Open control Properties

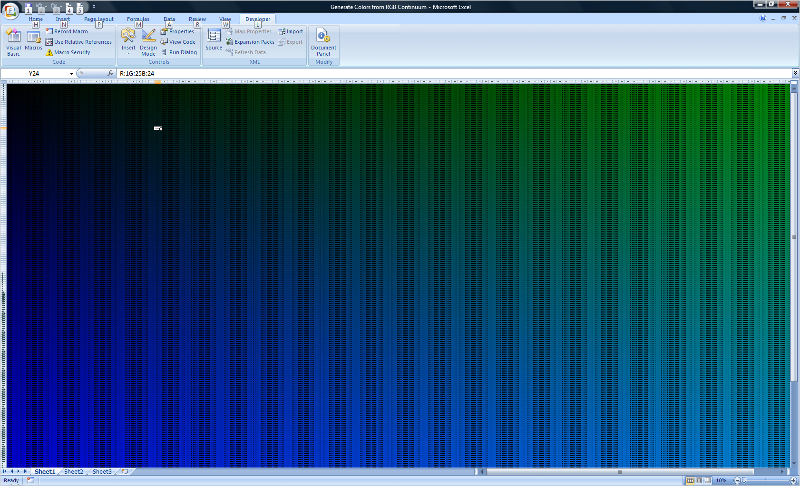point(178,31)
